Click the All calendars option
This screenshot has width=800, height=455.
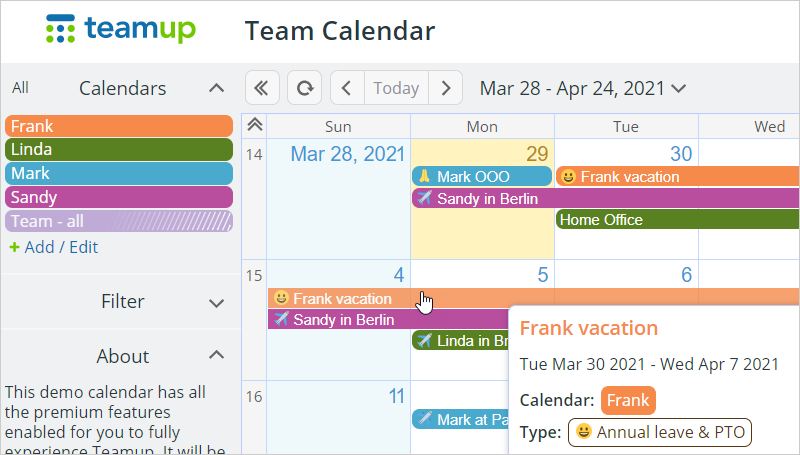20,88
